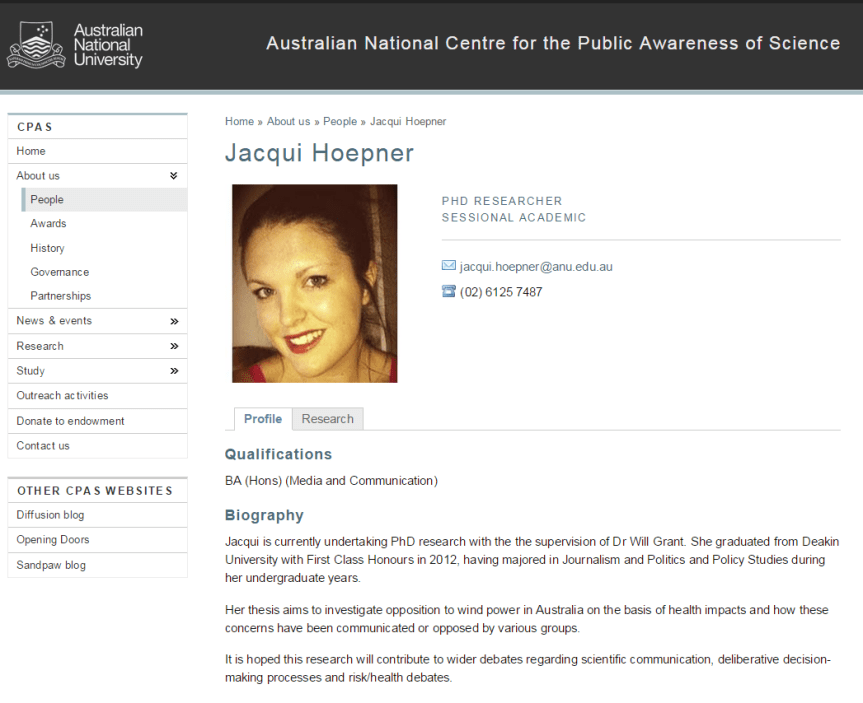Viewport: 863px width, 703px height.
Task: Click Home in the breadcrumb navigation
Action: (x=239, y=121)
